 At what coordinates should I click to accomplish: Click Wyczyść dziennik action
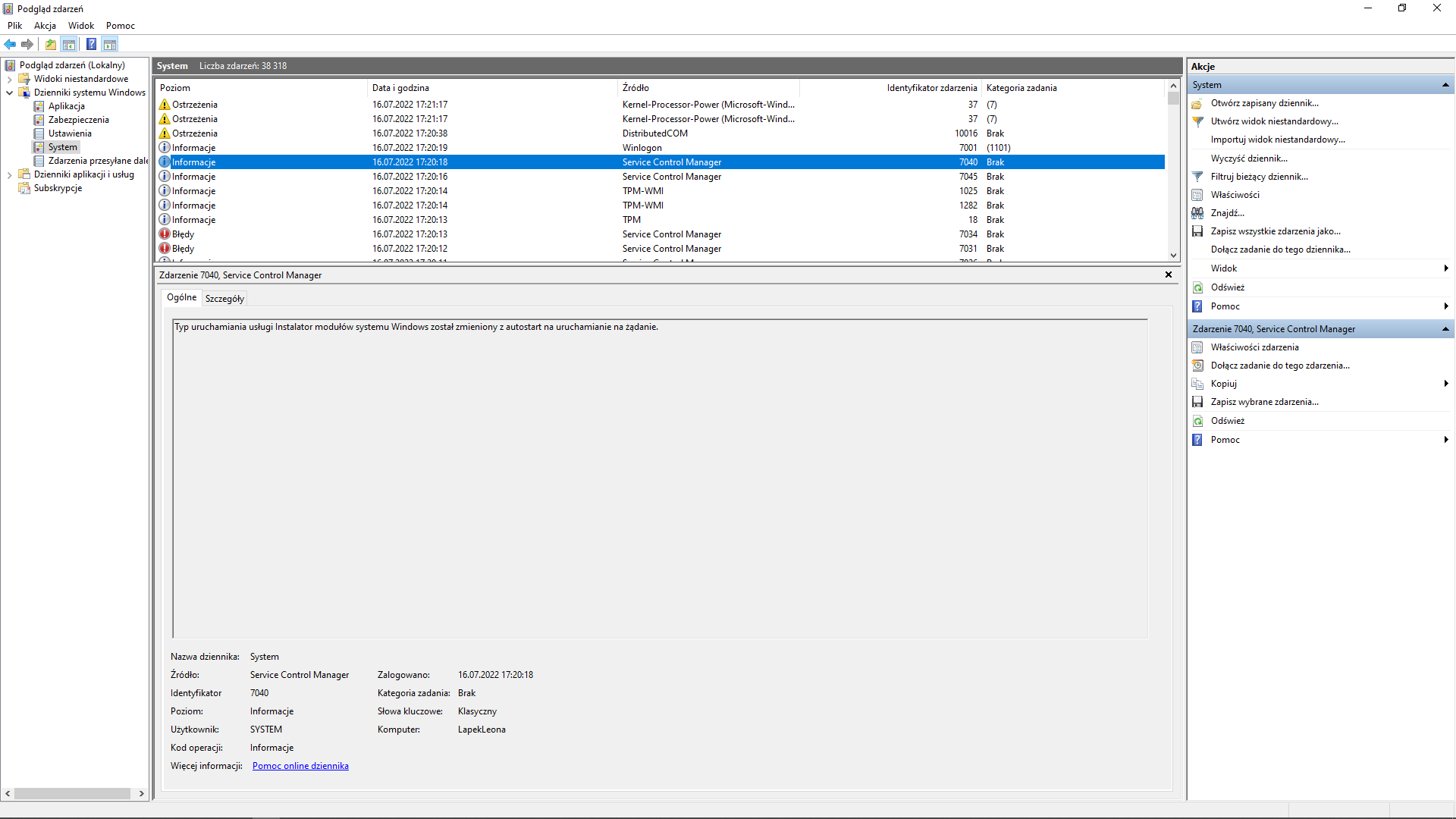(x=1249, y=158)
